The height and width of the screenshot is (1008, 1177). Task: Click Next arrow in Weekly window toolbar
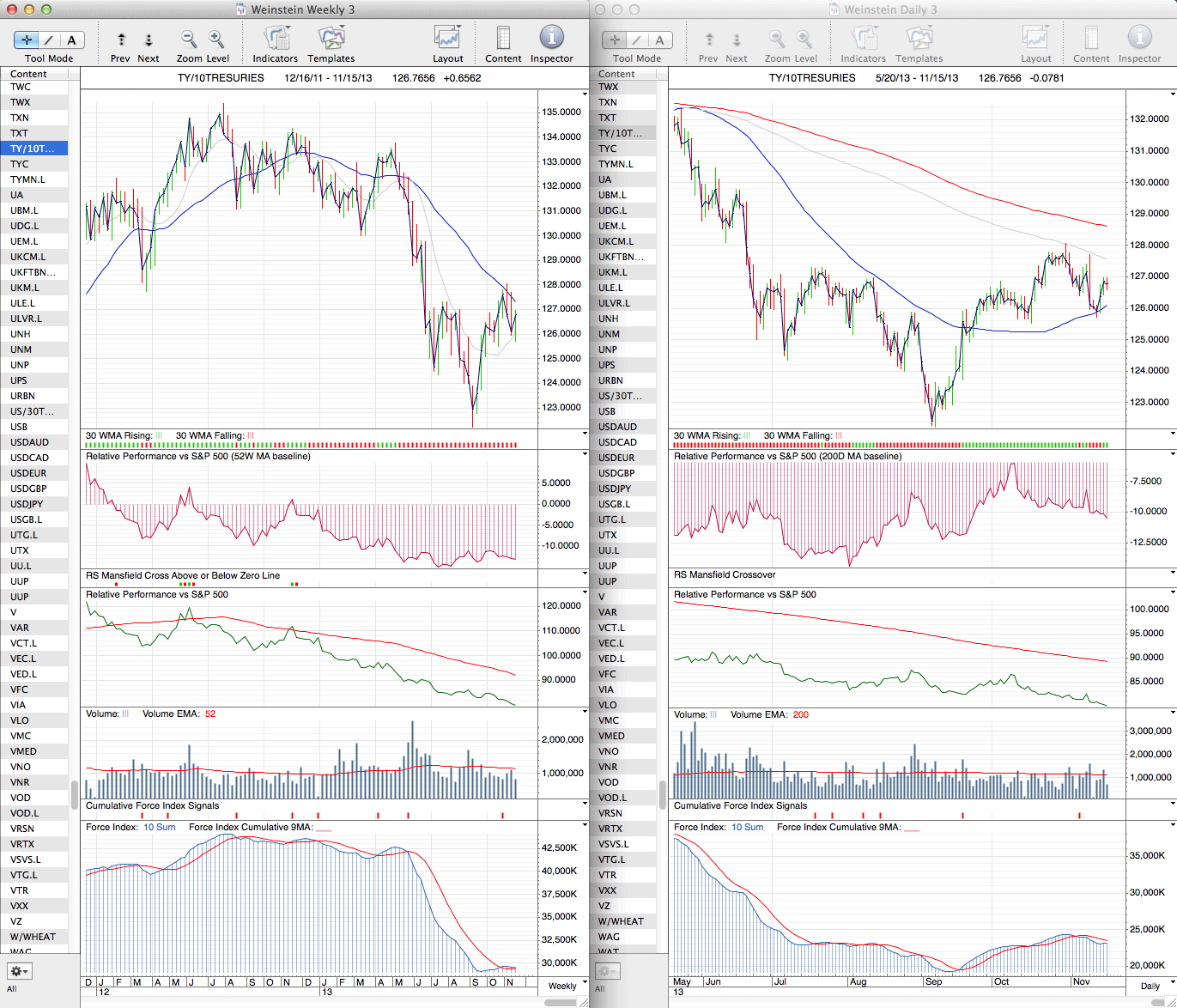[149, 39]
